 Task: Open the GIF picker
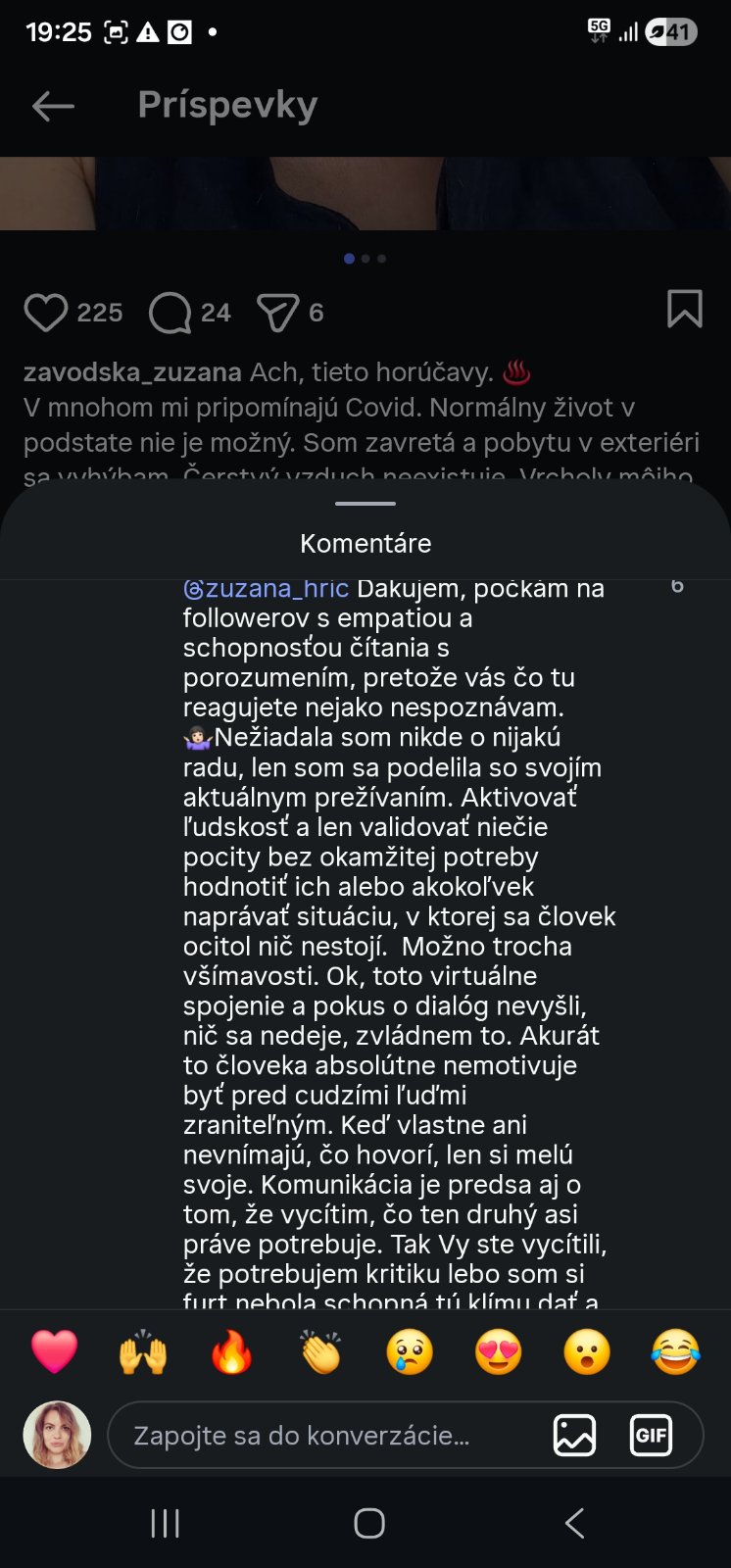click(651, 1436)
